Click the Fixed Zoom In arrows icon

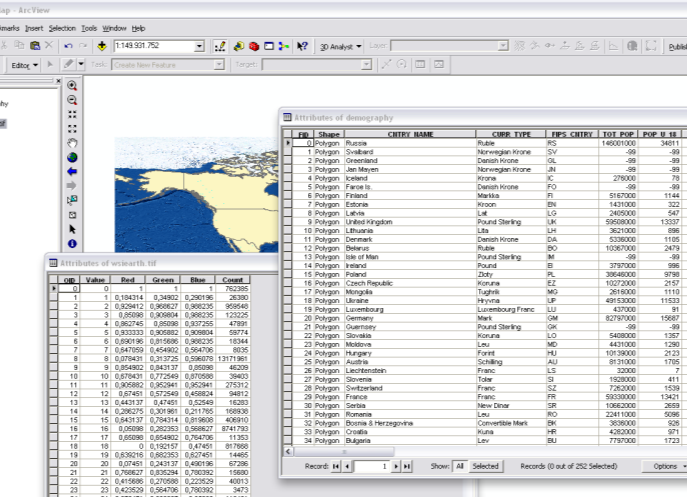[72, 114]
